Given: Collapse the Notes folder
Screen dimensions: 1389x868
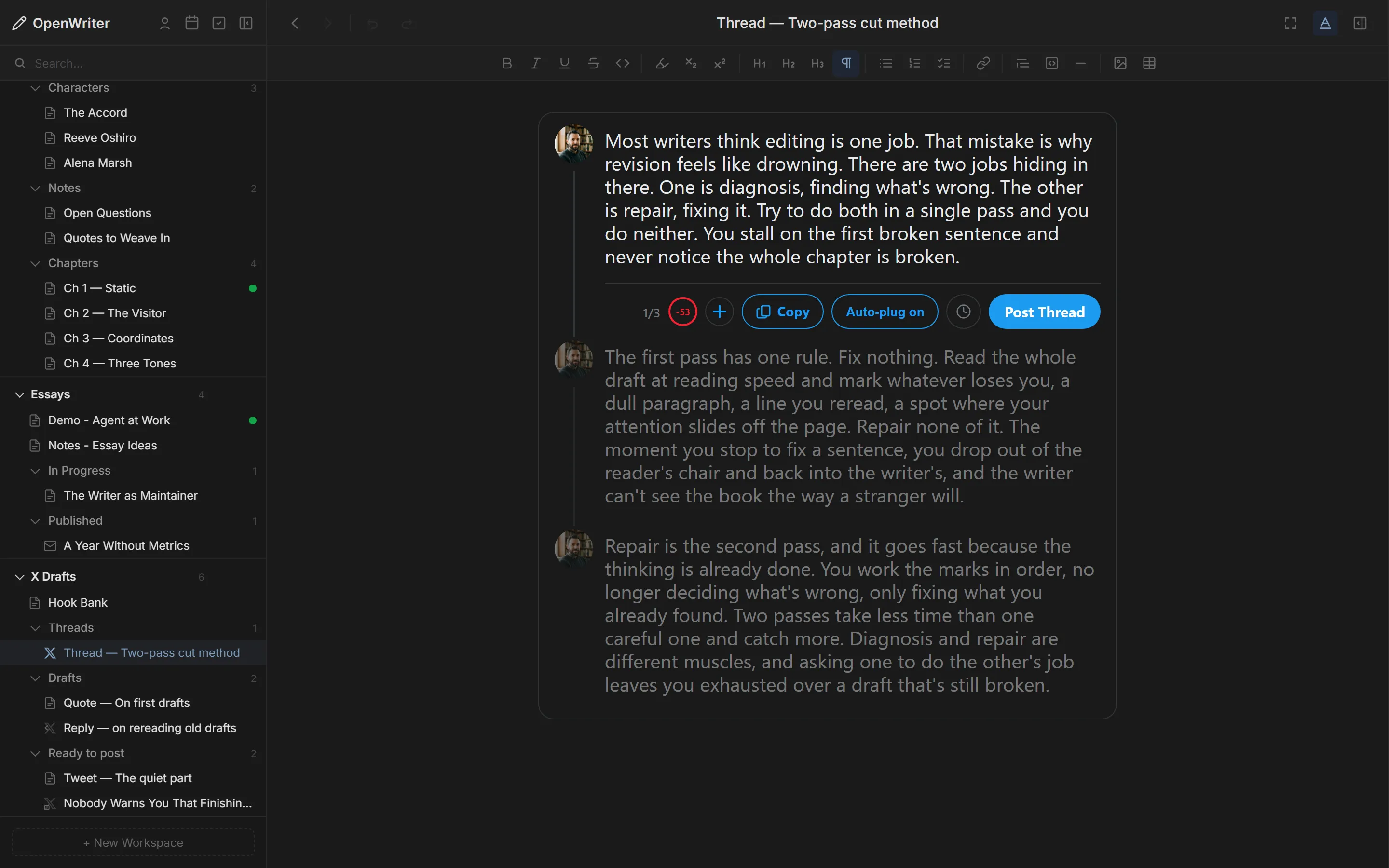Looking at the screenshot, I should click(x=35, y=188).
